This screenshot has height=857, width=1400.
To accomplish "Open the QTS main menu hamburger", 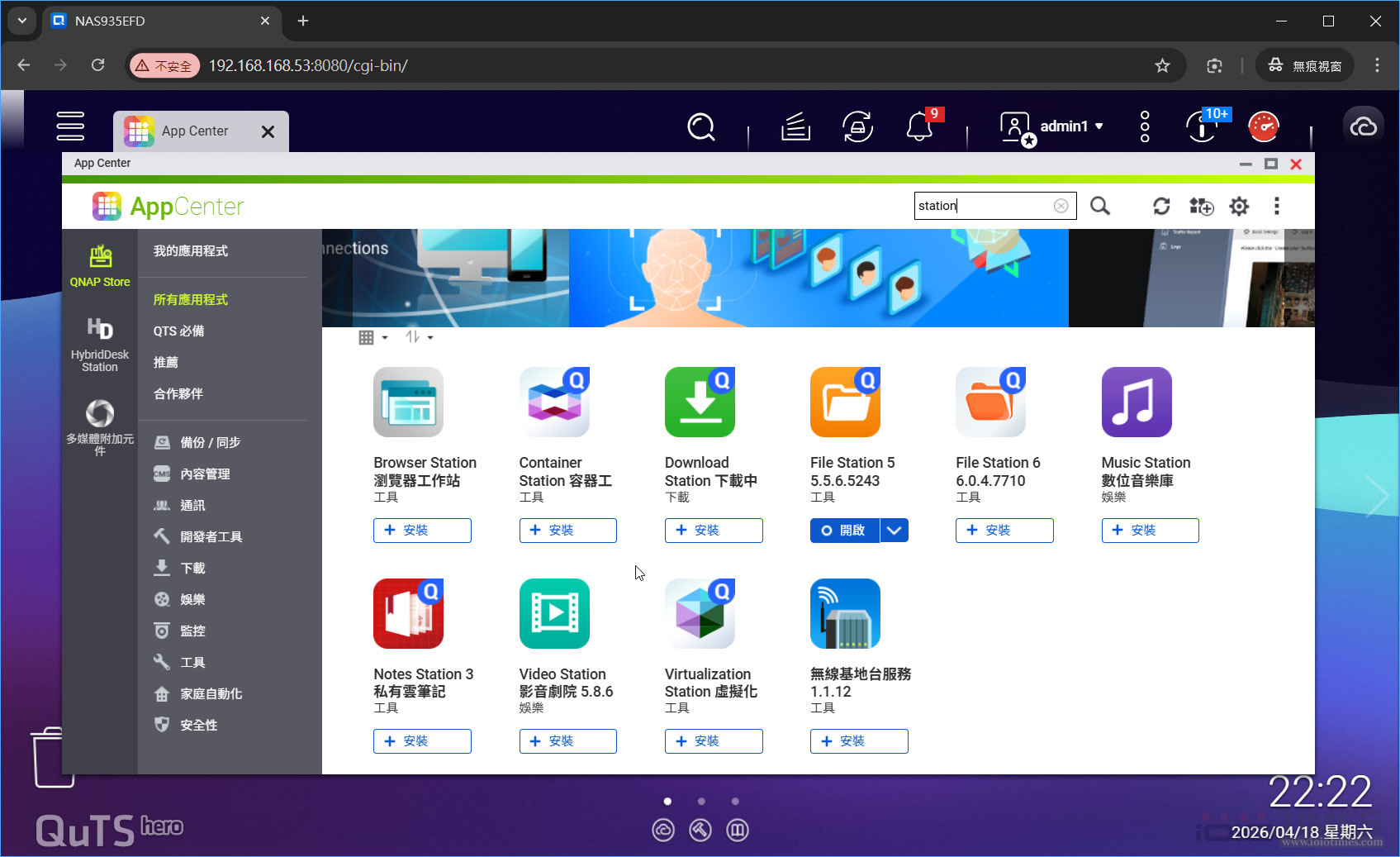I will pos(70,126).
